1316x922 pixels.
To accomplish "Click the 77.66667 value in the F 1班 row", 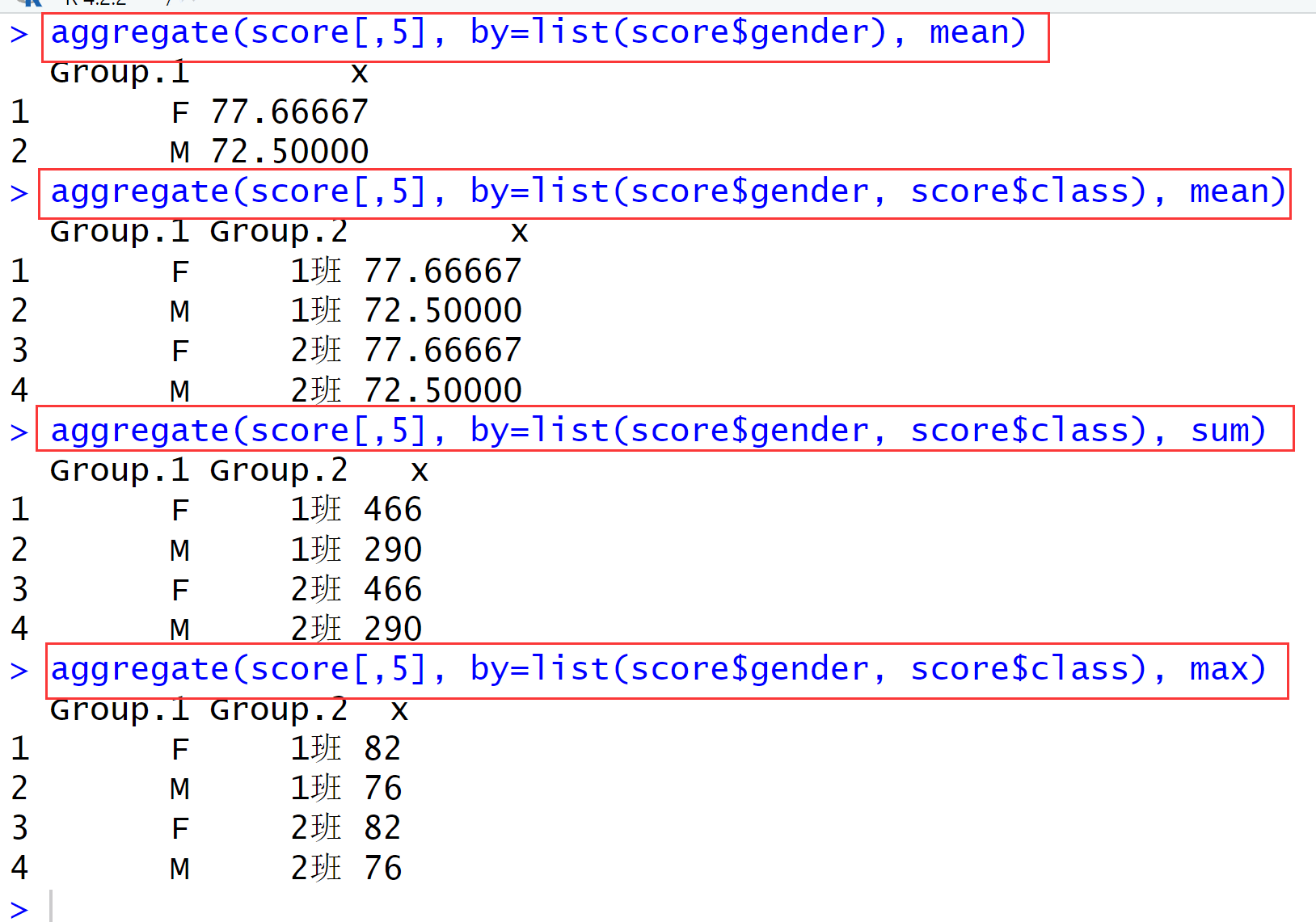I will [x=442, y=271].
